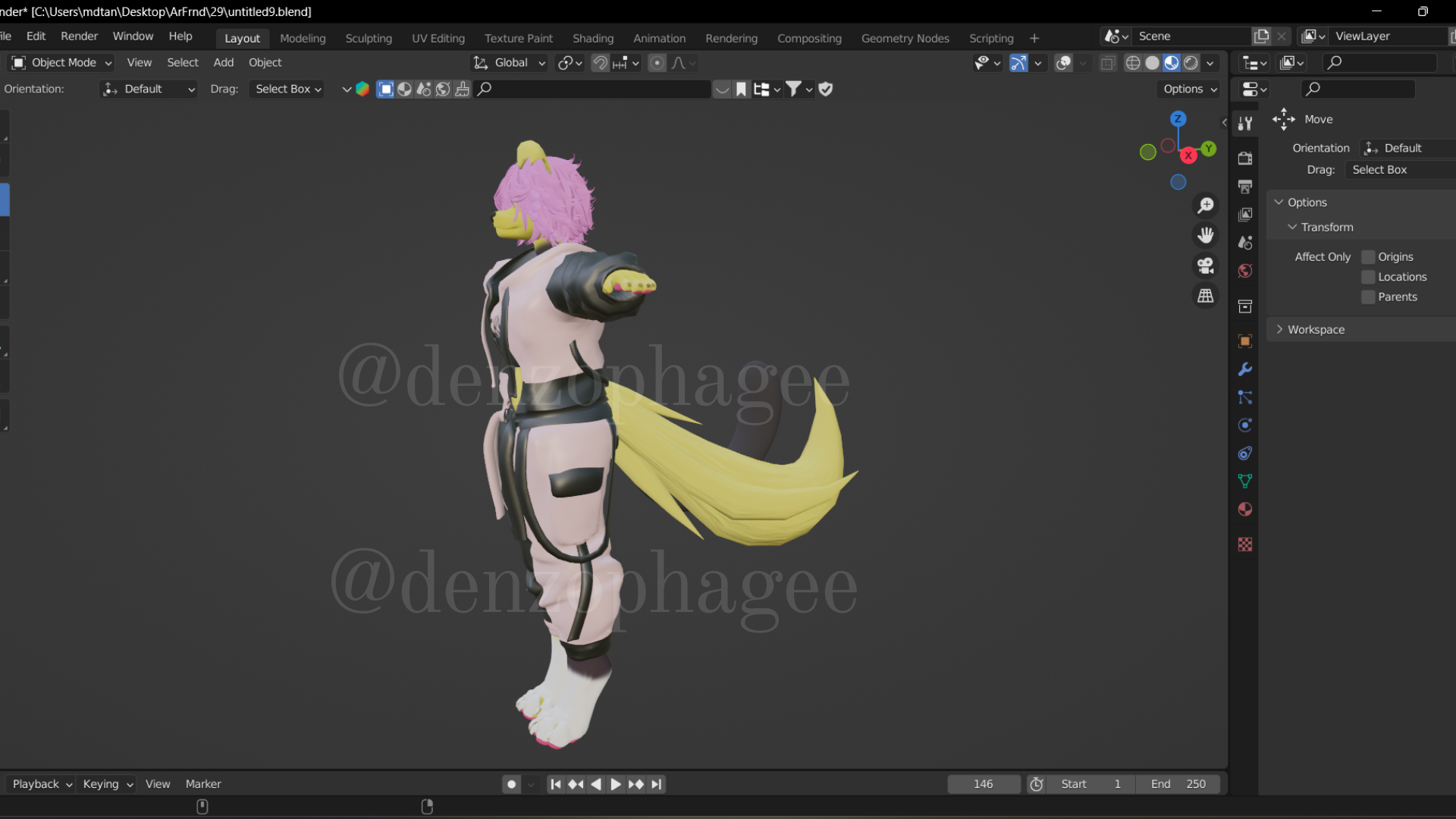Click the current frame field showing 146

click(x=983, y=784)
